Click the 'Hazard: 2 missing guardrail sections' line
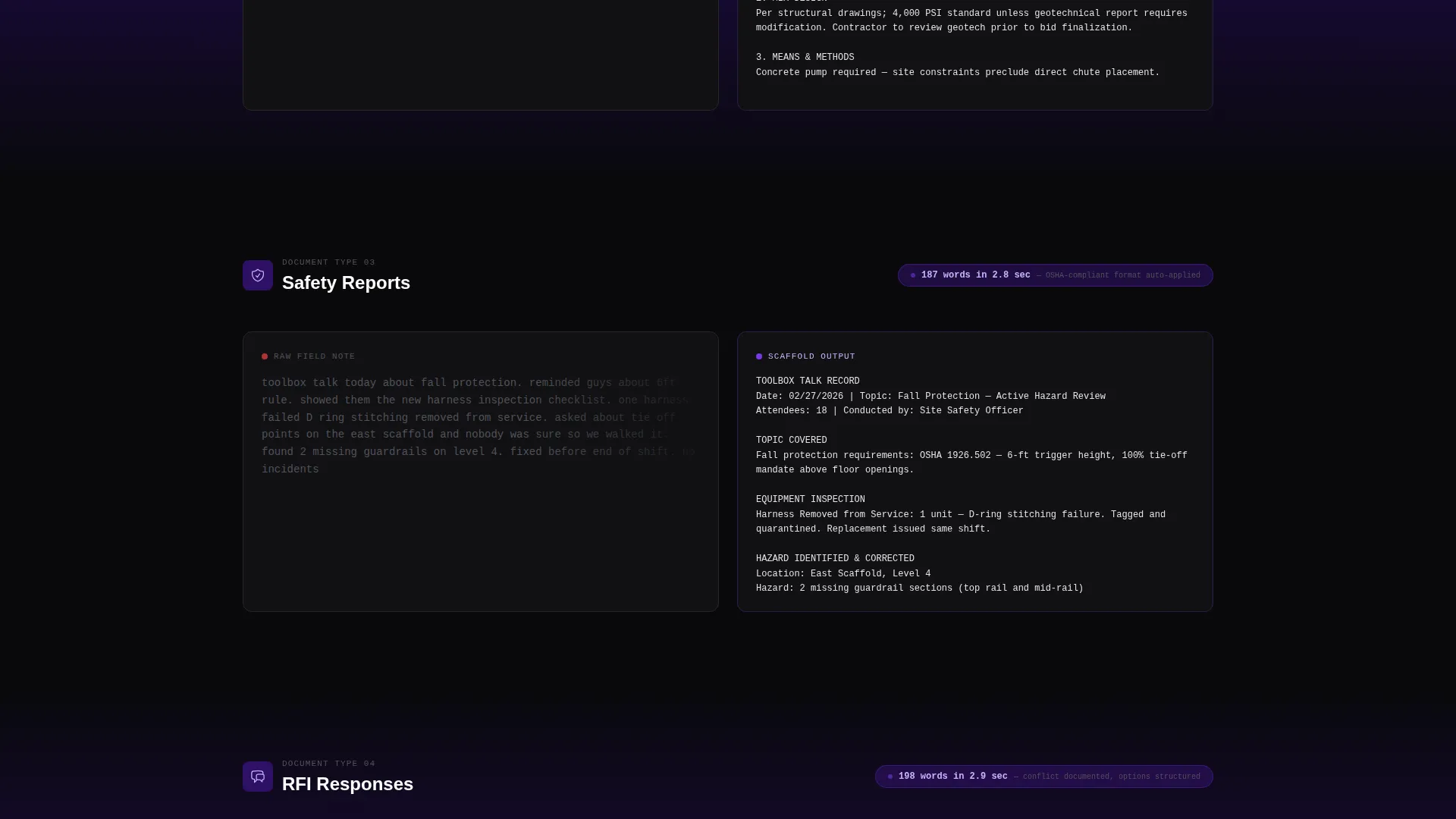The height and width of the screenshot is (819, 1456). click(x=920, y=588)
